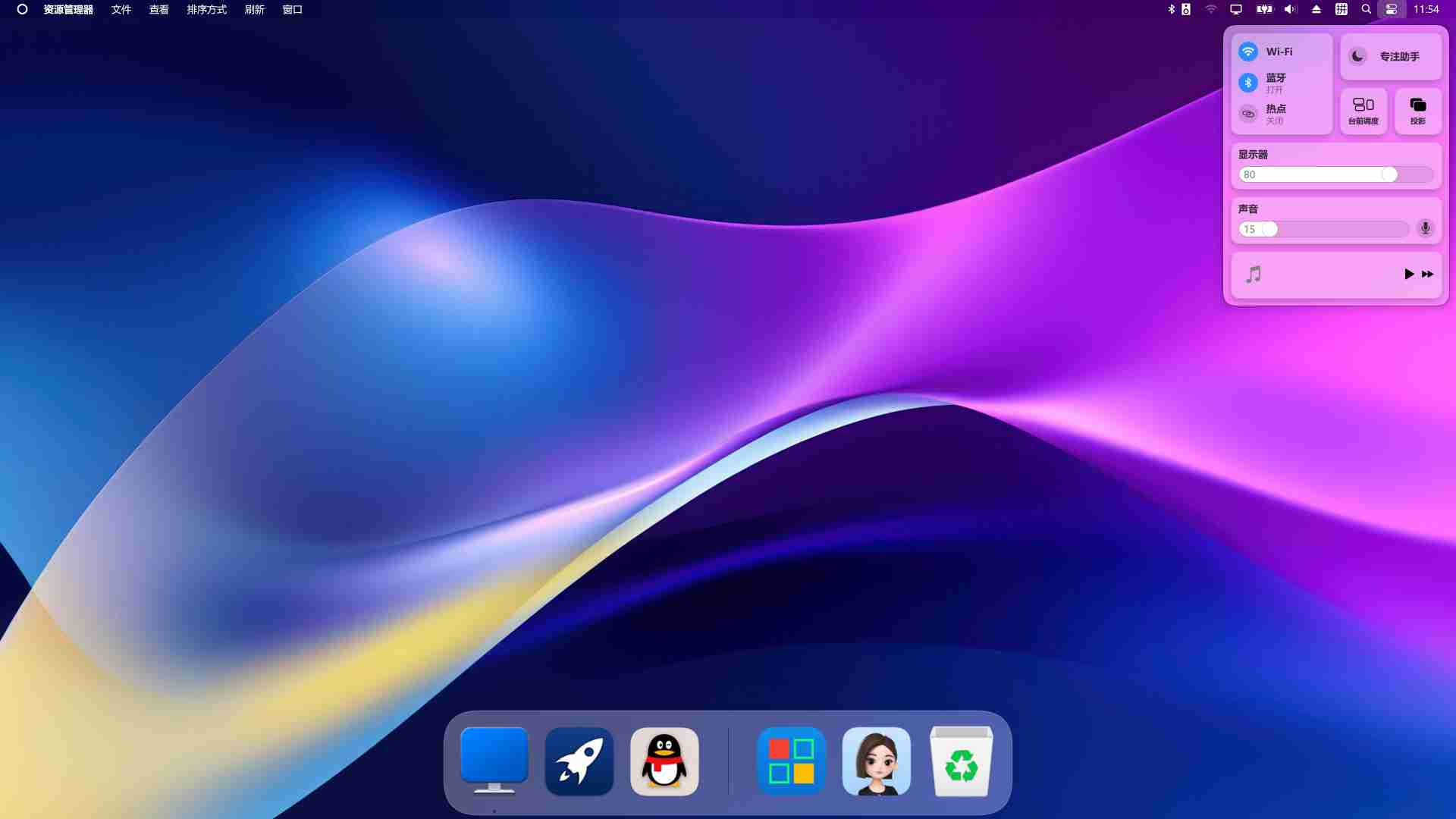Open QQ from the dock

point(664,761)
